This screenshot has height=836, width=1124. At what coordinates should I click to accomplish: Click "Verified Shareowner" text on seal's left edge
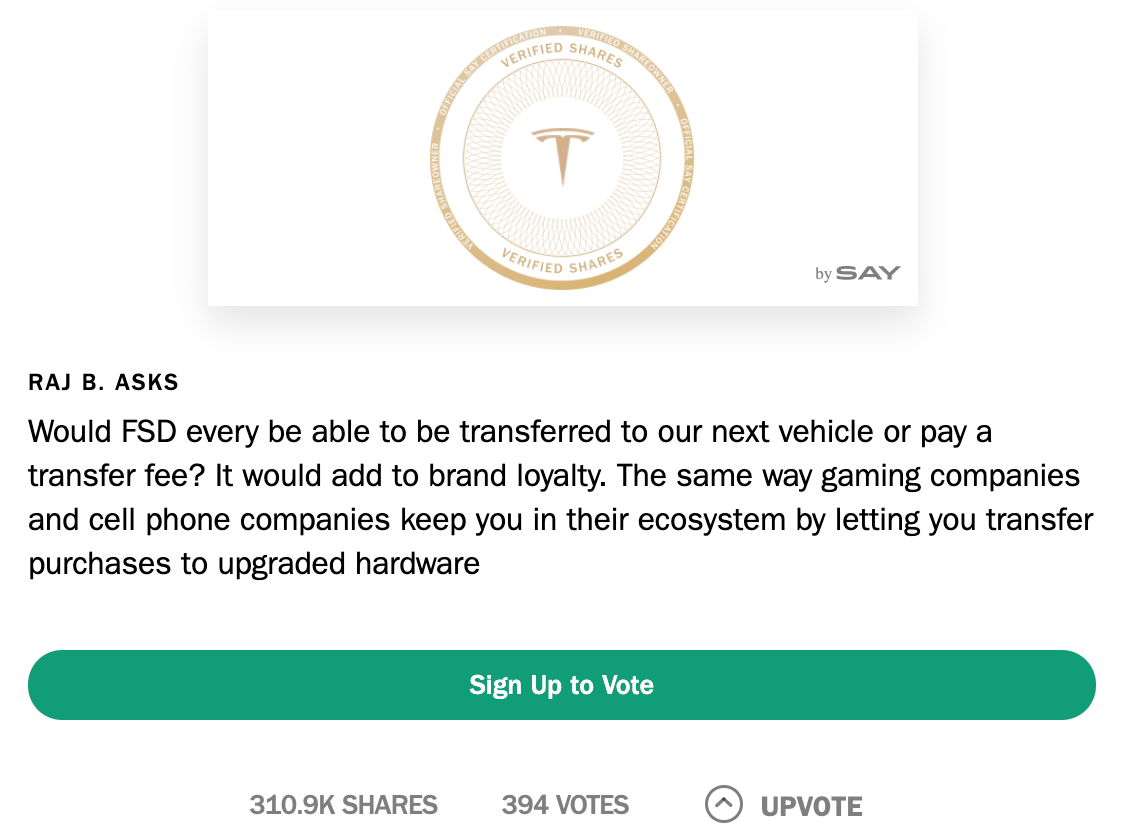(449, 200)
